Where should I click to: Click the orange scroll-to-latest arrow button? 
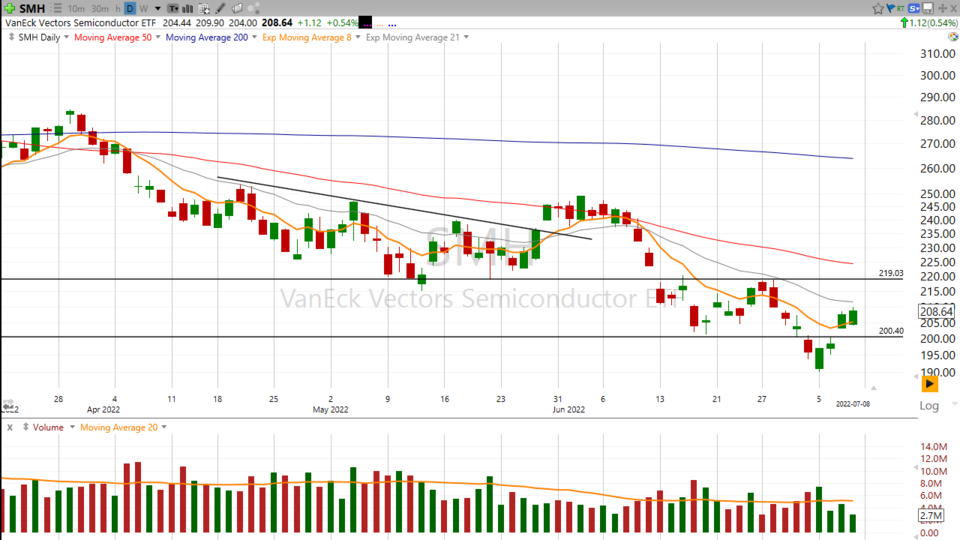click(930, 383)
